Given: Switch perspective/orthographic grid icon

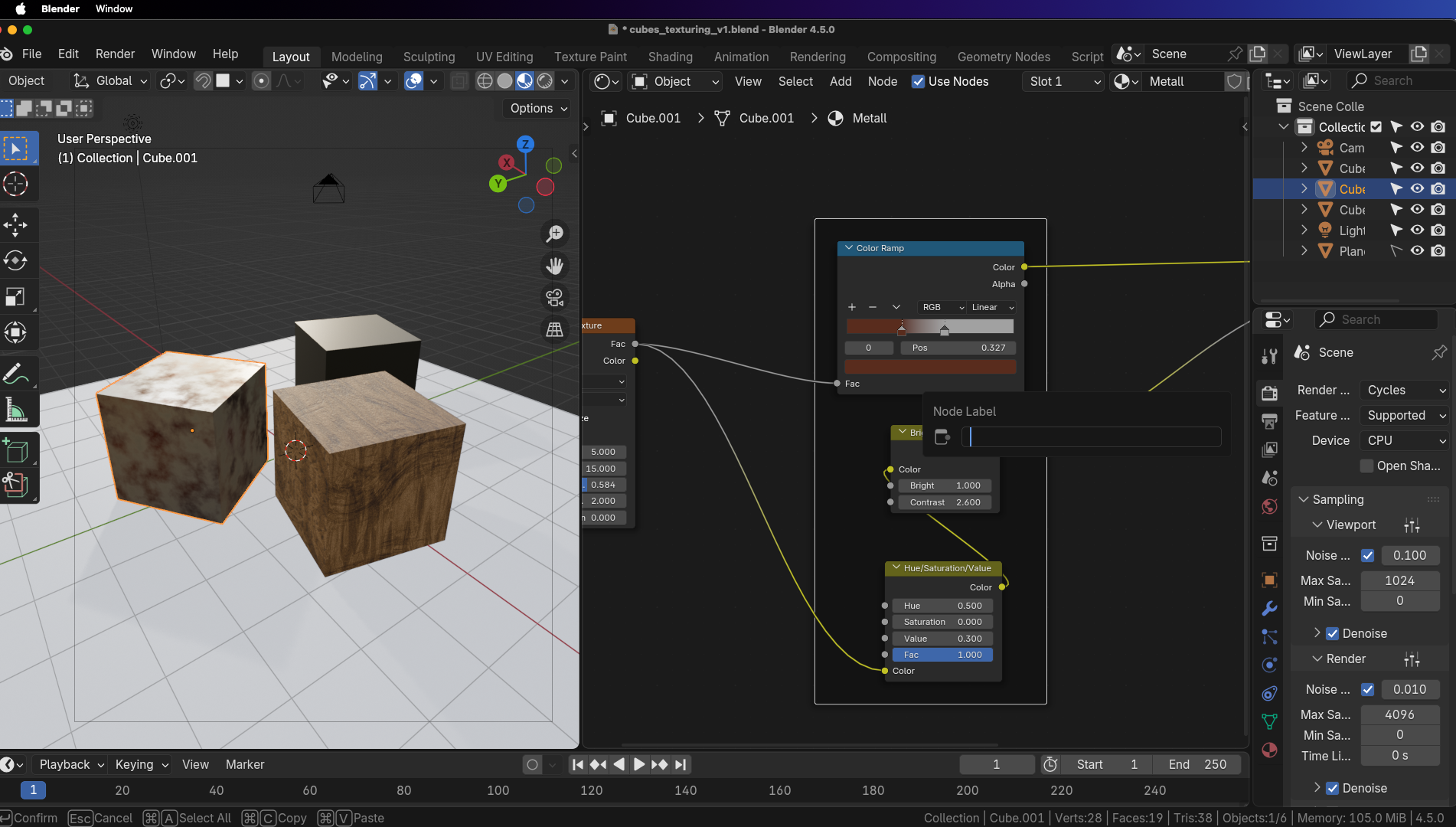Looking at the screenshot, I should pos(554,330).
